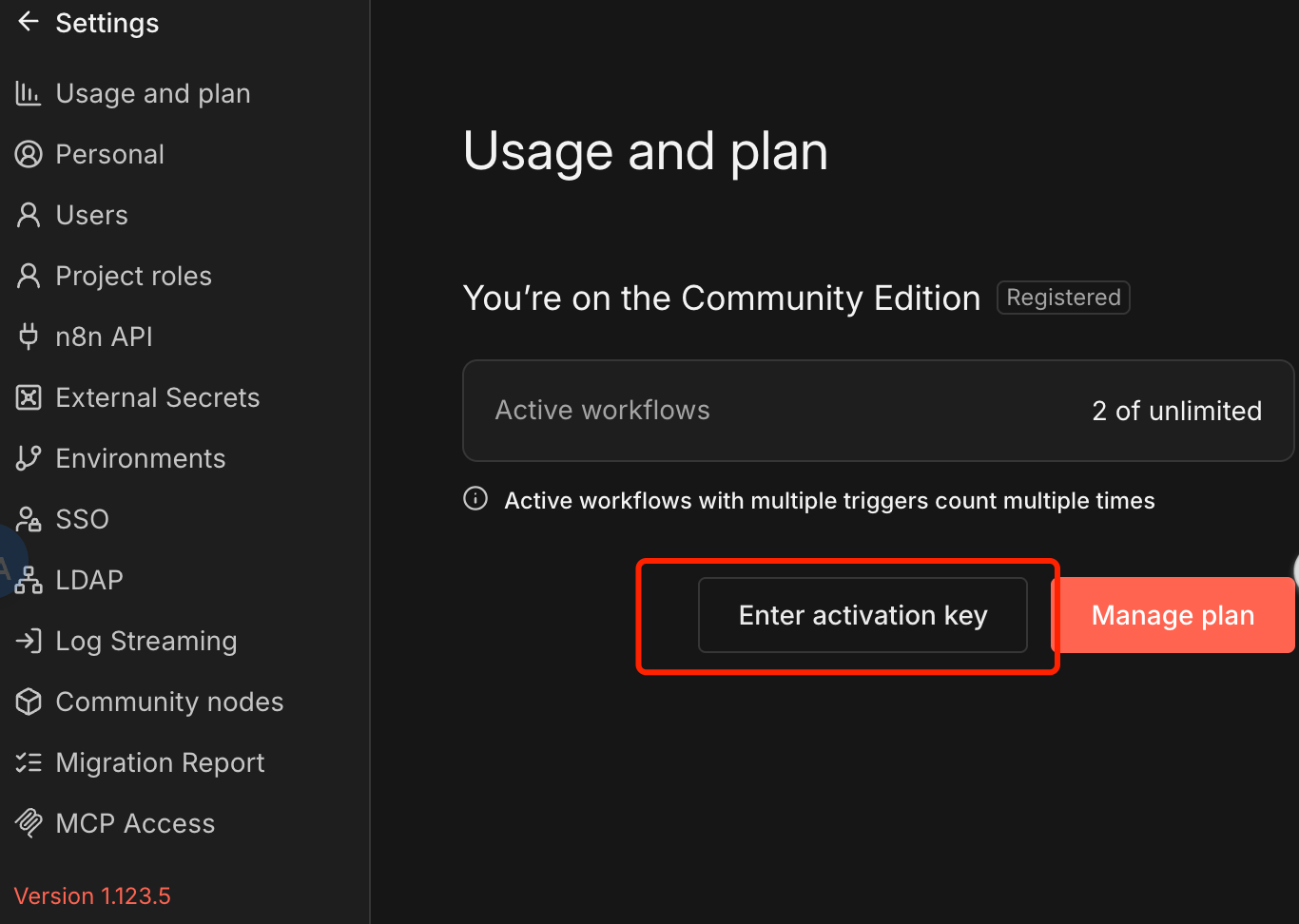The width and height of the screenshot is (1299, 924).
Task: Click the Settings header title
Action: [x=107, y=23]
